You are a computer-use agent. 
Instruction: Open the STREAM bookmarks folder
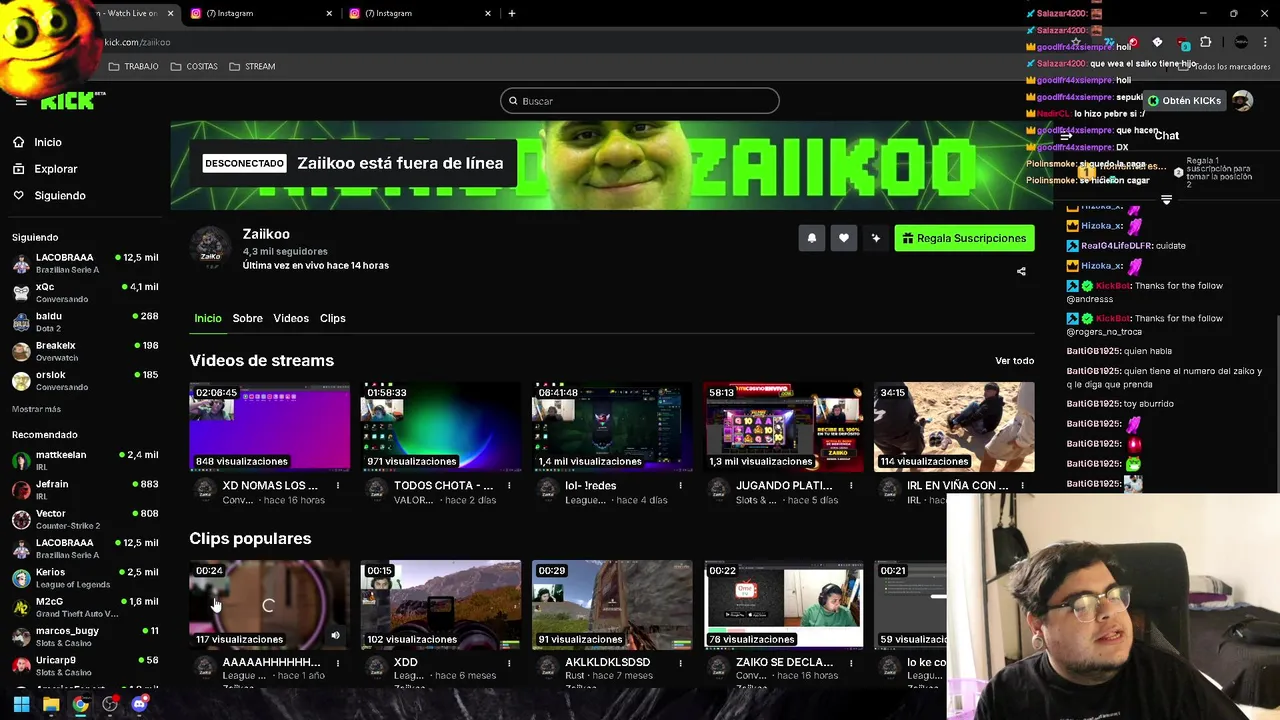click(252, 66)
